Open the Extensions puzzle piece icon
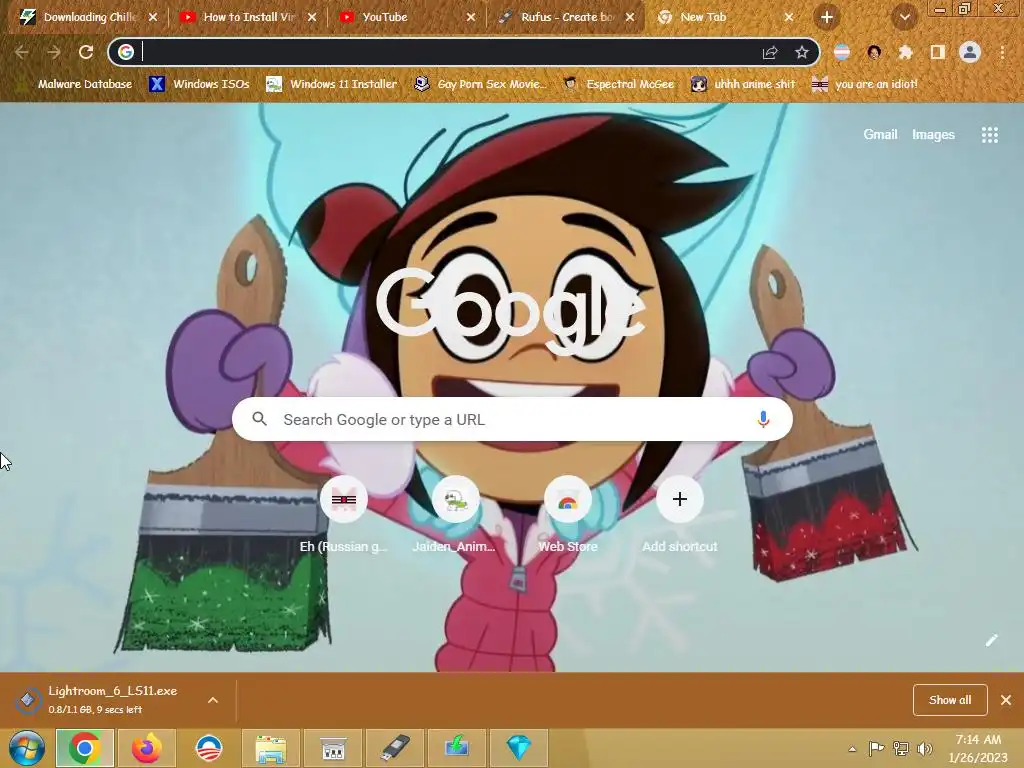 click(905, 52)
